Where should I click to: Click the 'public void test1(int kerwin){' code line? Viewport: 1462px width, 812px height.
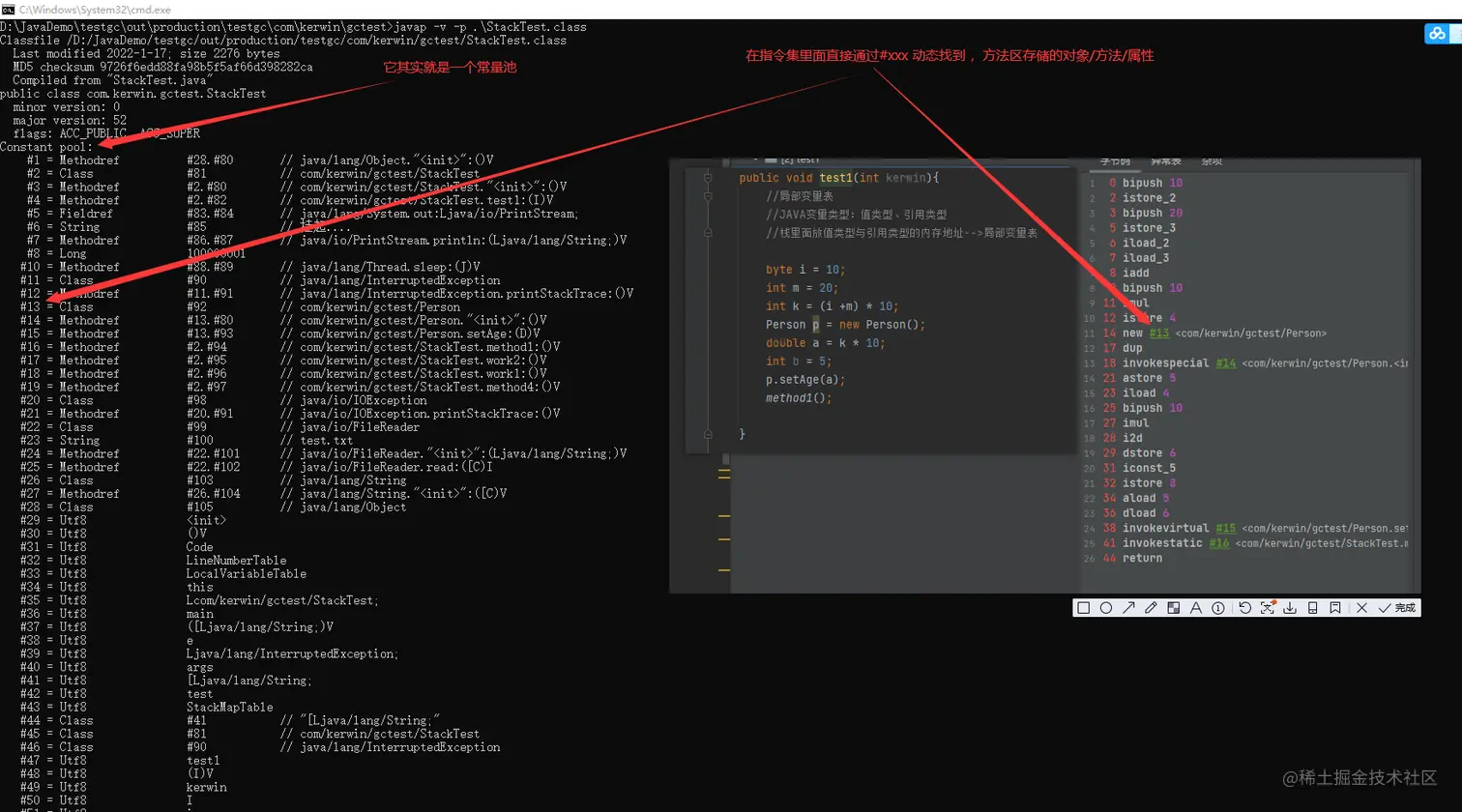(838, 178)
